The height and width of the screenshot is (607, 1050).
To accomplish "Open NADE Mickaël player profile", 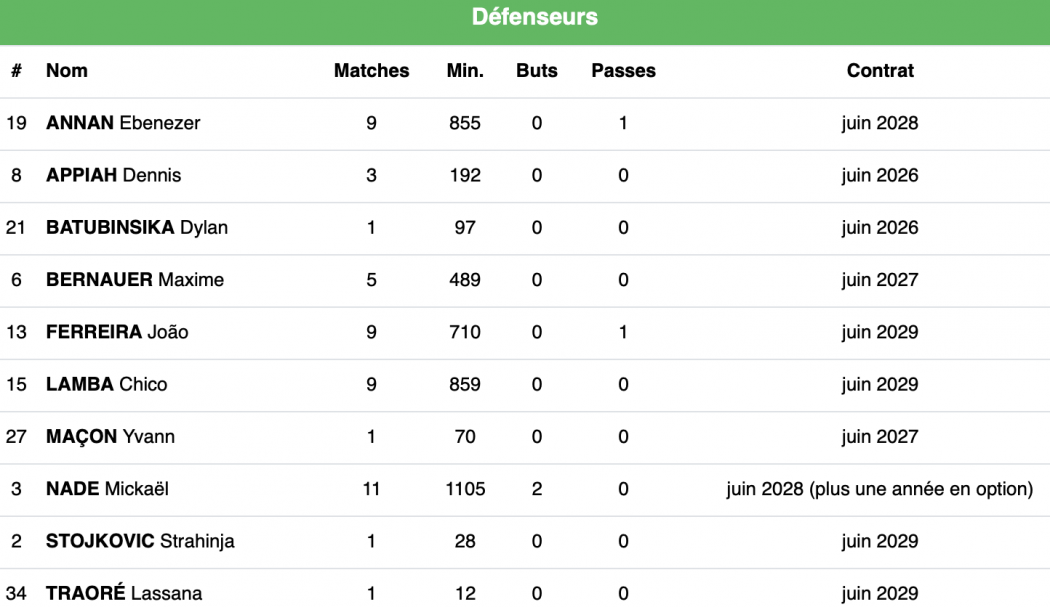I will [108, 489].
